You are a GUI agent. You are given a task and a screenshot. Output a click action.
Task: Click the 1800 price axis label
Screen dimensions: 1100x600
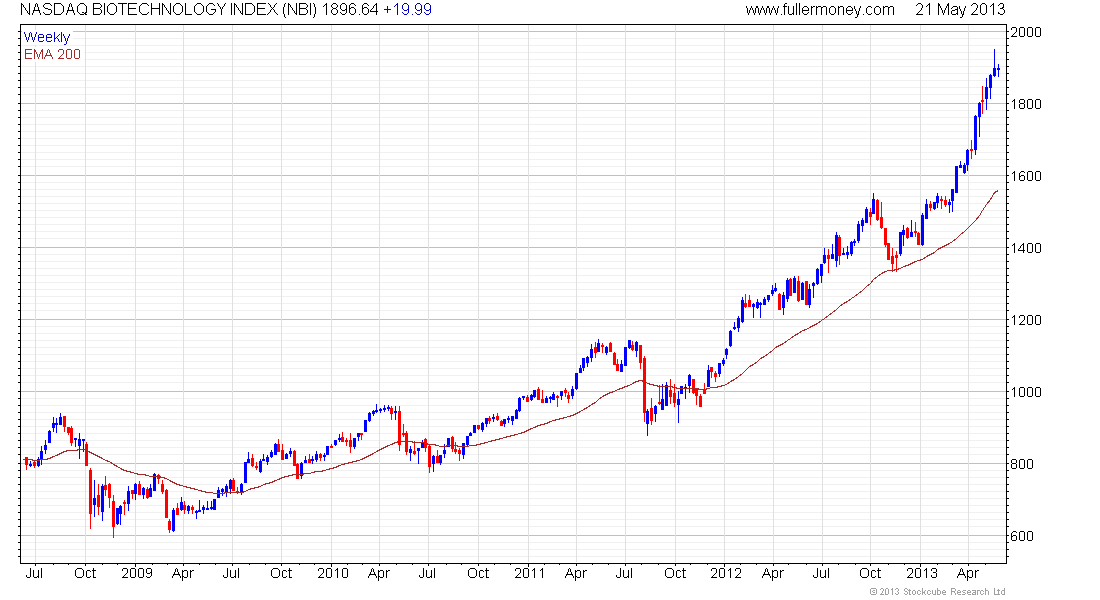(x=1026, y=105)
